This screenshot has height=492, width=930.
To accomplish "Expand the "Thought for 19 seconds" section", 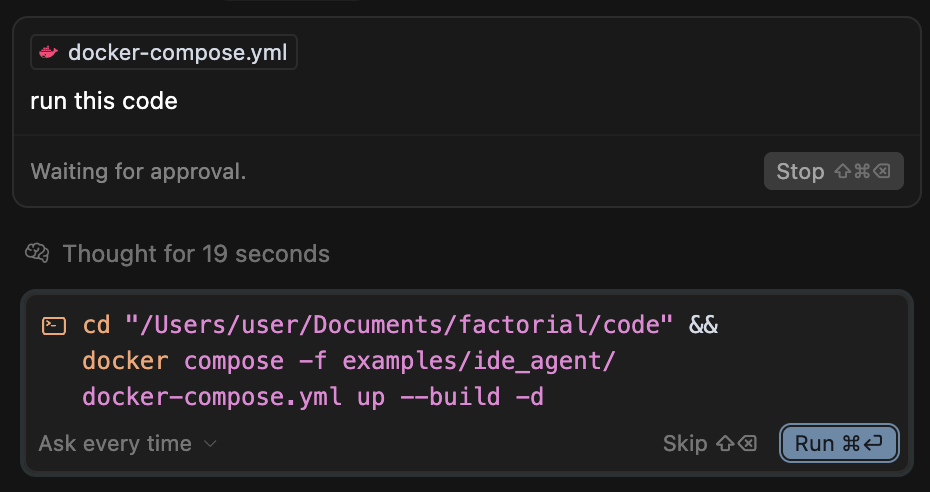I will click(177, 254).
